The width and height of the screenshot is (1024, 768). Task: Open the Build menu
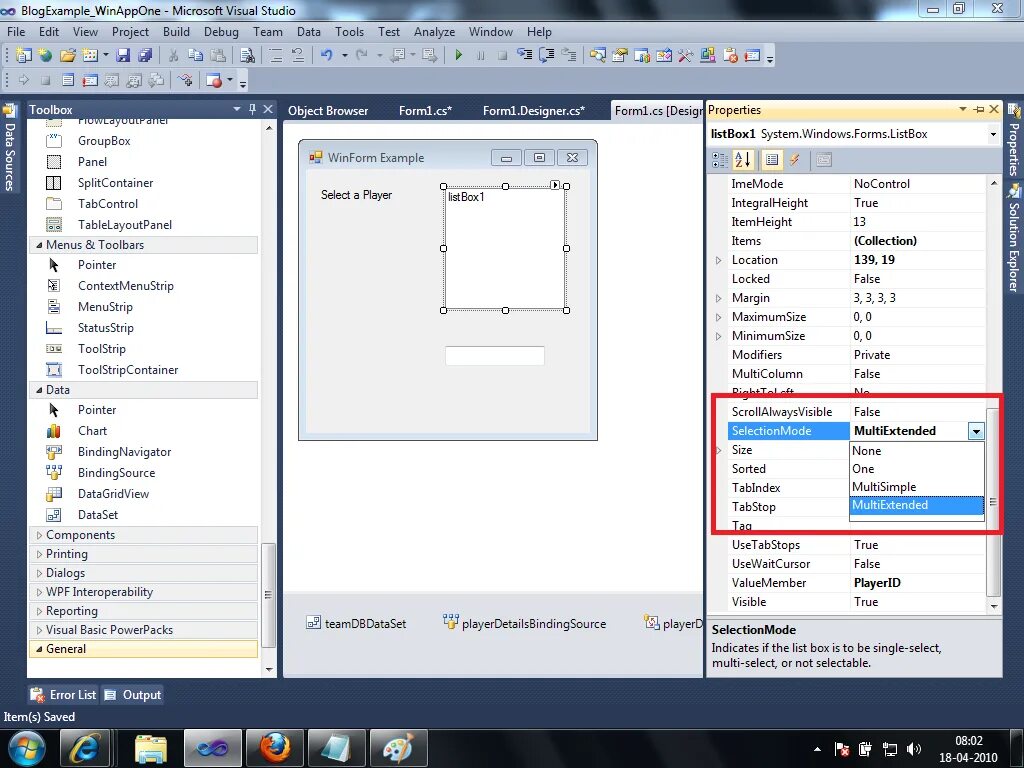(176, 31)
